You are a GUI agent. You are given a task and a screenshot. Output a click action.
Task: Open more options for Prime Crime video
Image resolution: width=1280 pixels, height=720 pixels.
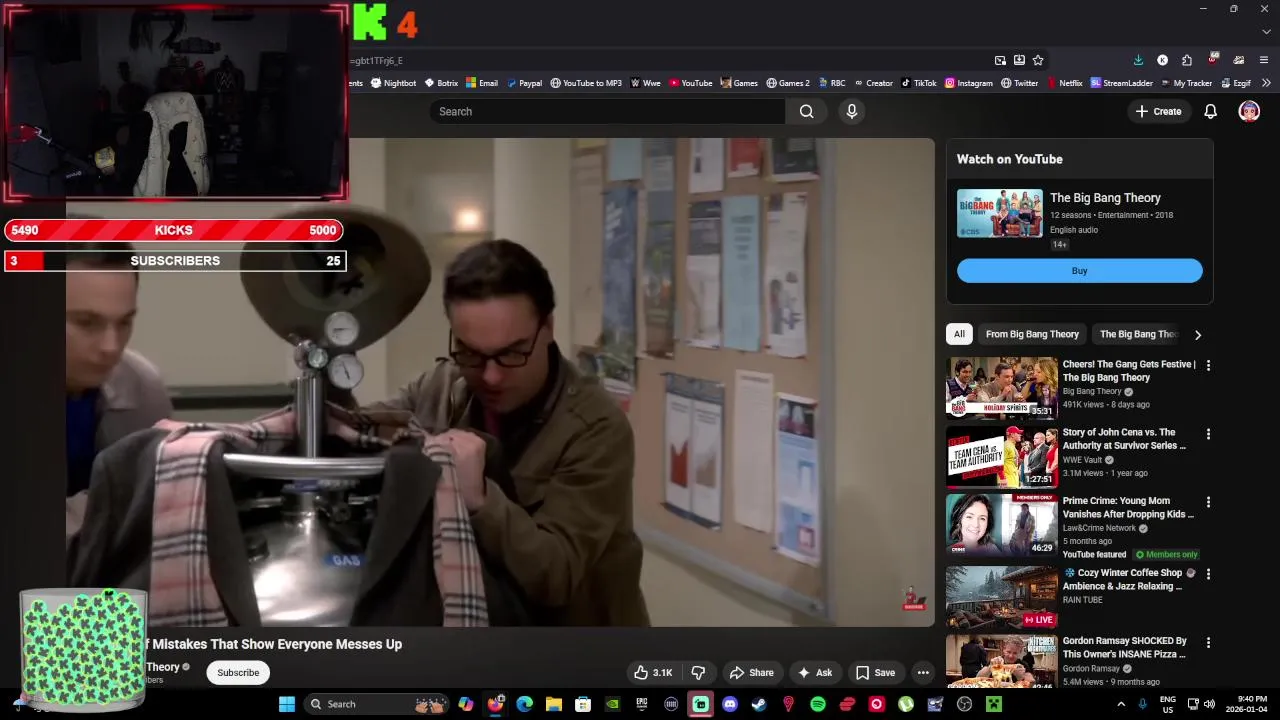click(x=1208, y=502)
